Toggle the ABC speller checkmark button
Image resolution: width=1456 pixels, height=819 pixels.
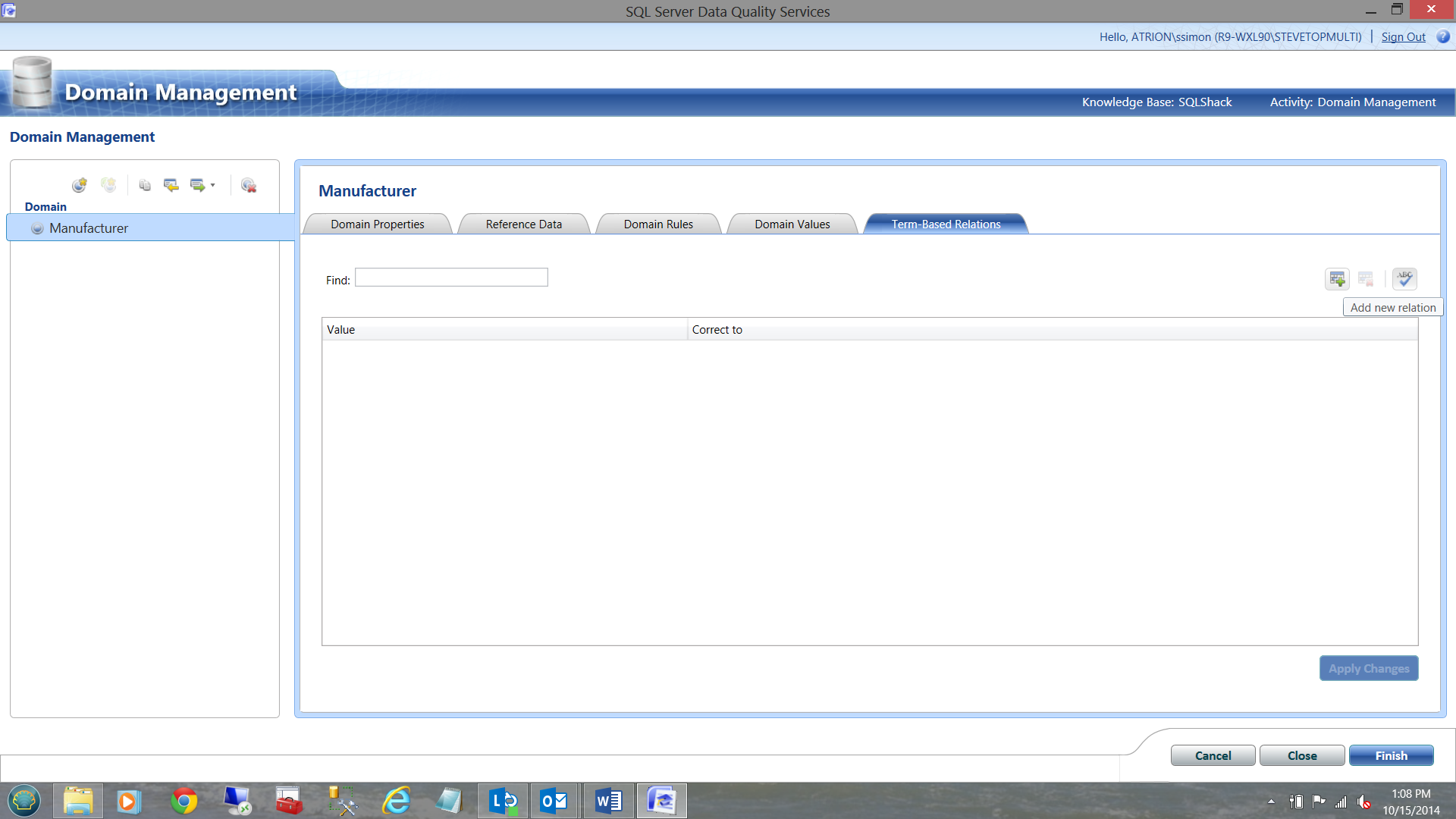pyautogui.click(x=1404, y=279)
